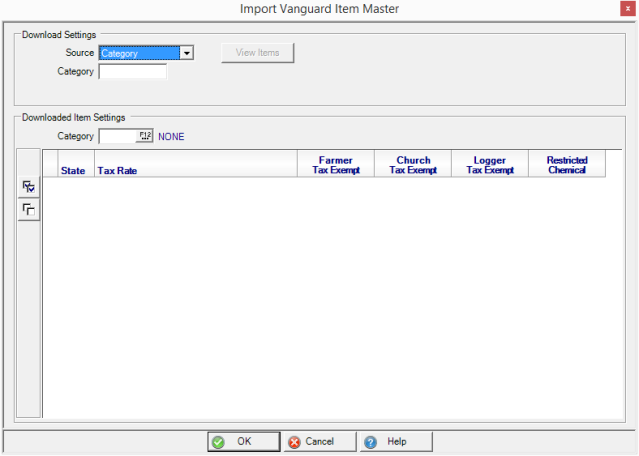Click the Downloaded Item Settings Category field
639x456 pixels.
pos(116,136)
